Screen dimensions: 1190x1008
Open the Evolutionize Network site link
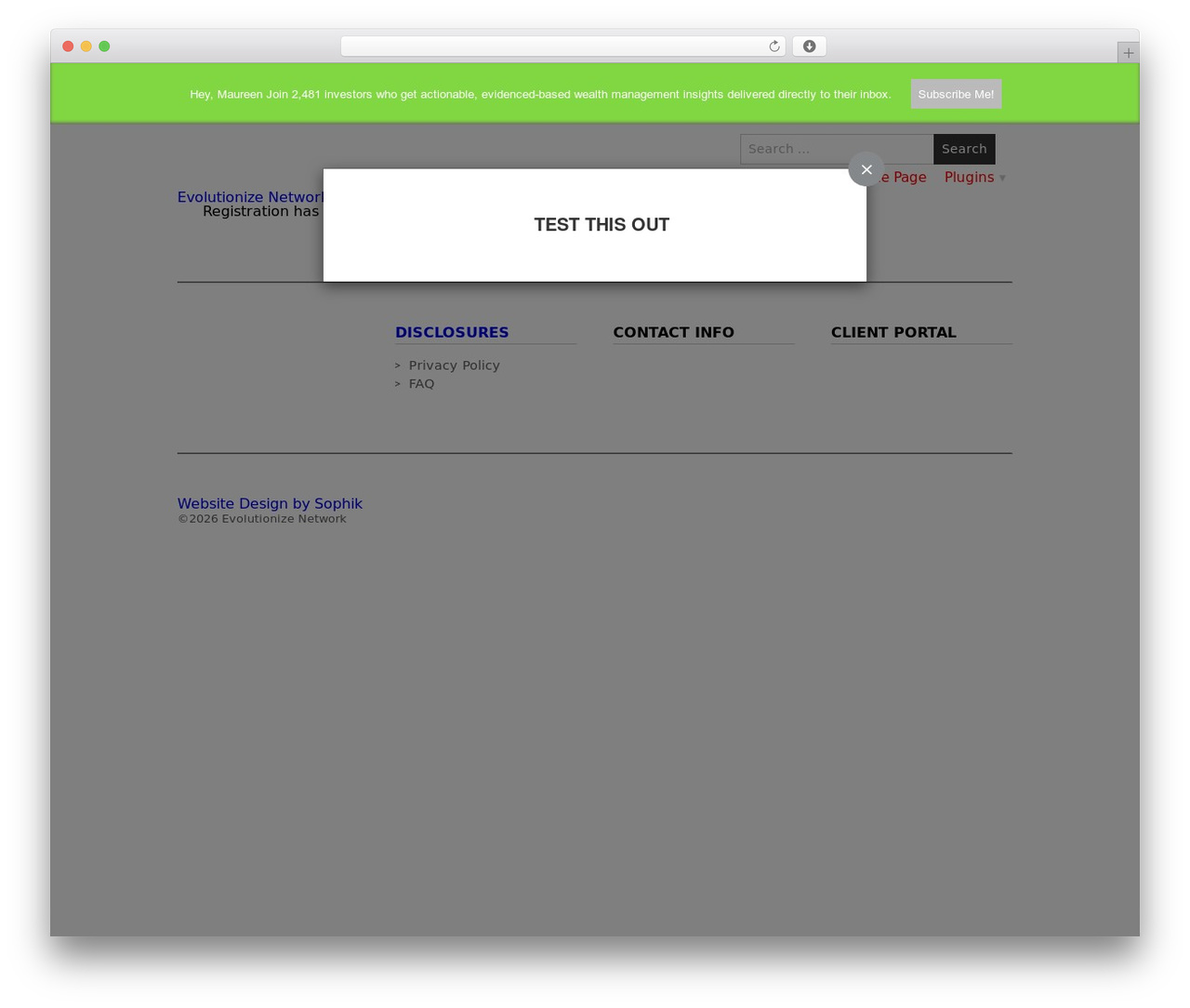click(x=250, y=197)
